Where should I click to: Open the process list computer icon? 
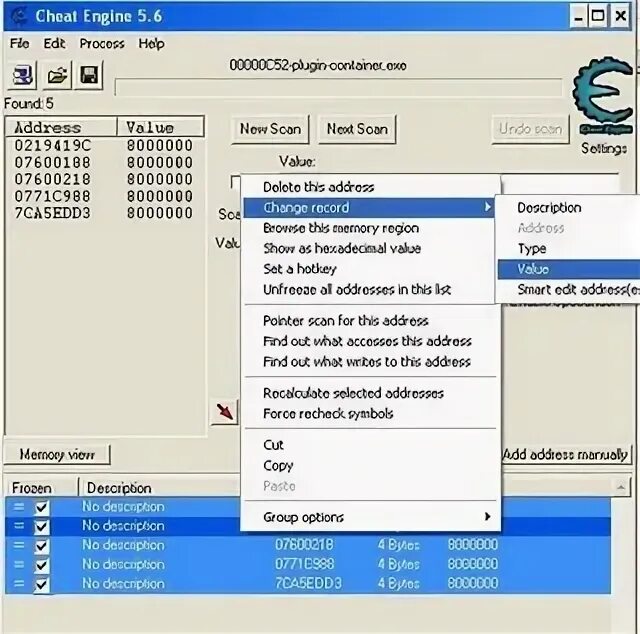[22, 76]
